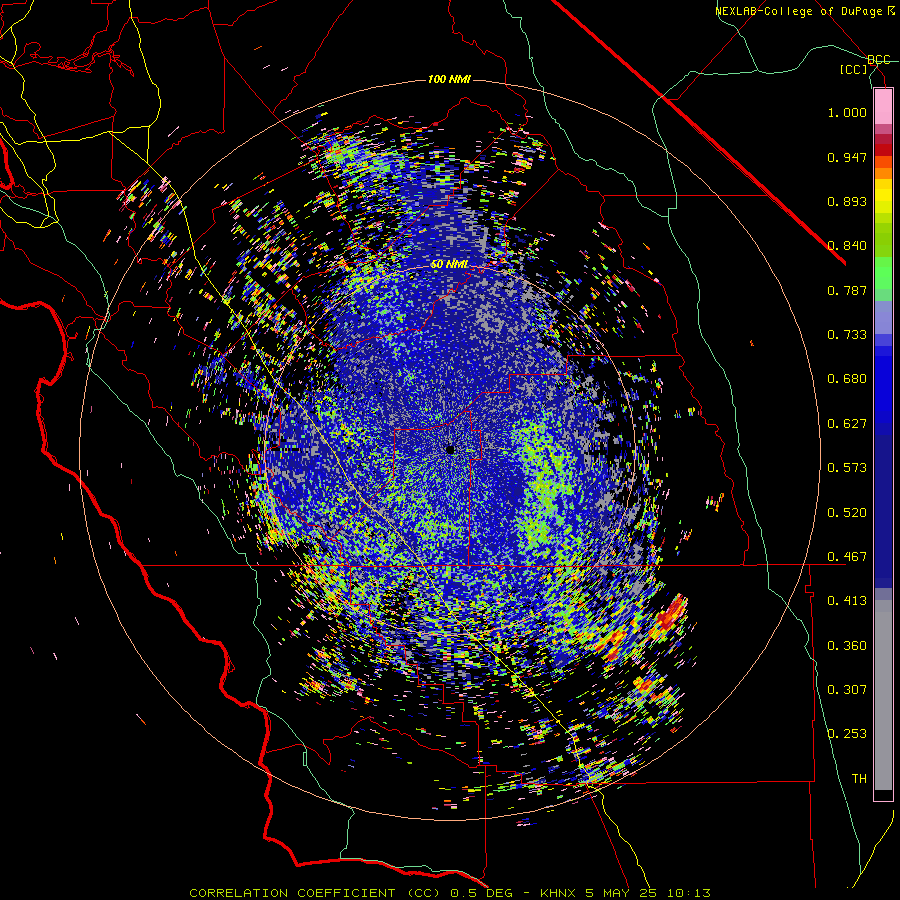Click the "0.5 DEG" elevation text in the caption
The width and height of the screenshot is (900, 900).
point(480,893)
